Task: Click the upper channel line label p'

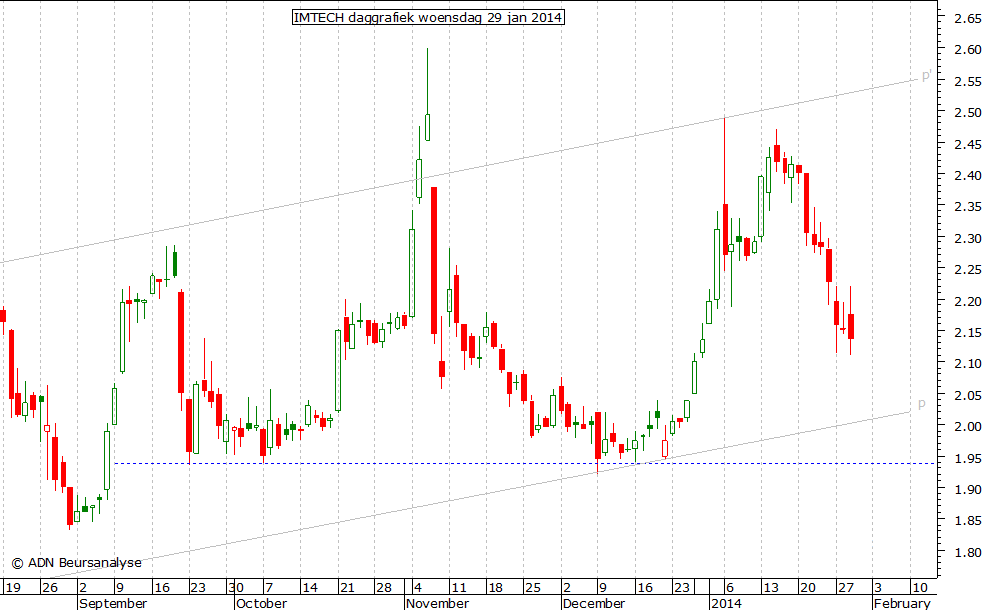Action: (x=927, y=77)
